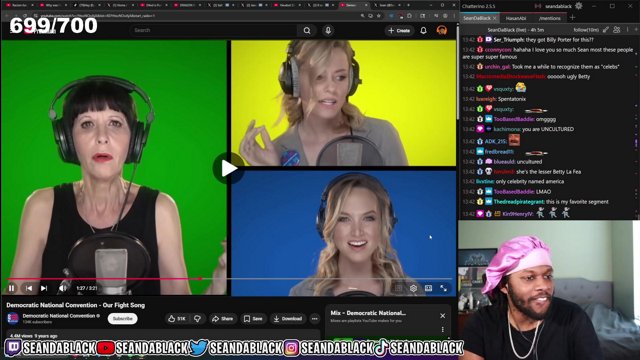Open YouTube notifications bell

click(x=423, y=30)
